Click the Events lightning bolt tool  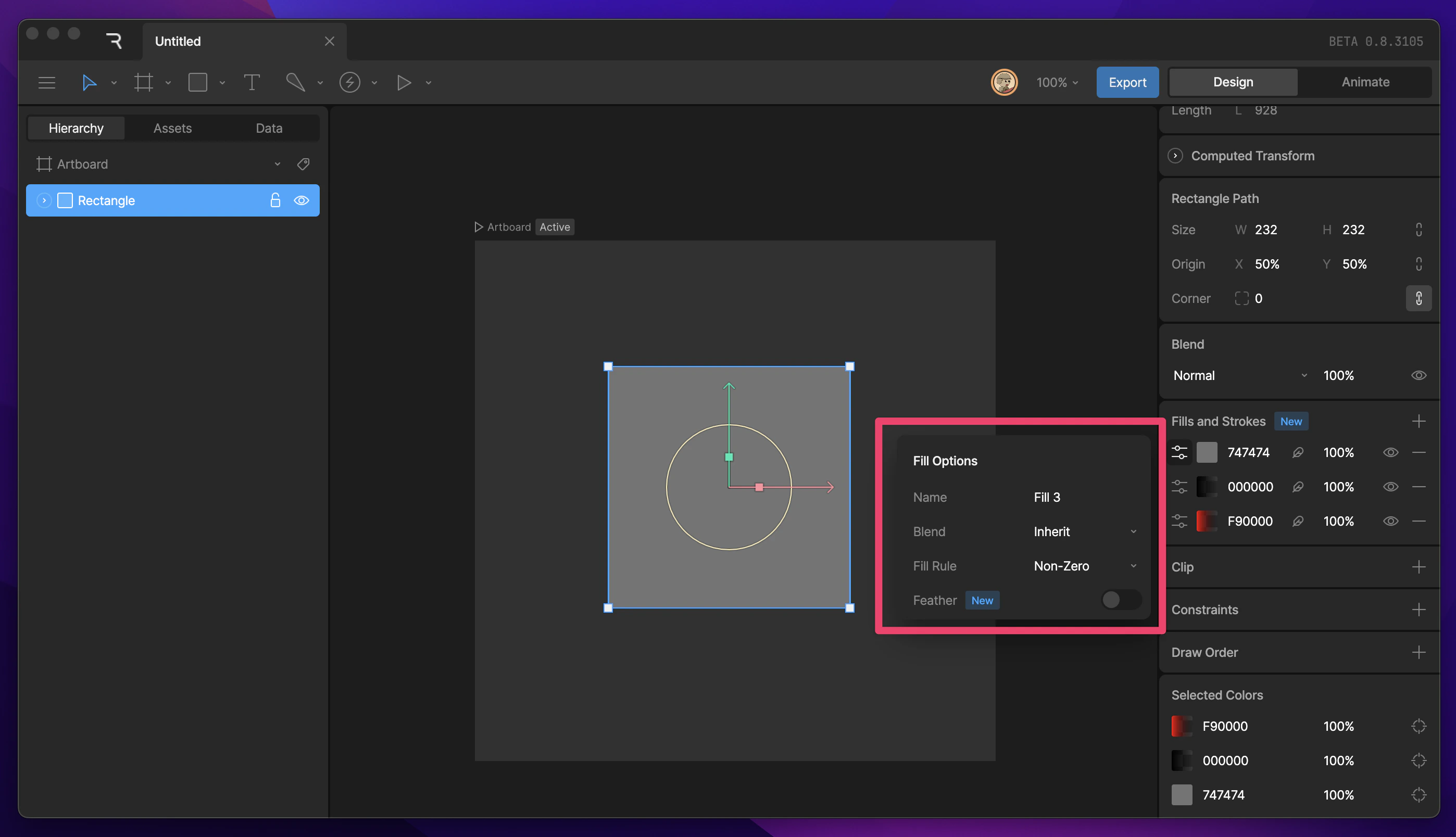pyautogui.click(x=349, y=82)
